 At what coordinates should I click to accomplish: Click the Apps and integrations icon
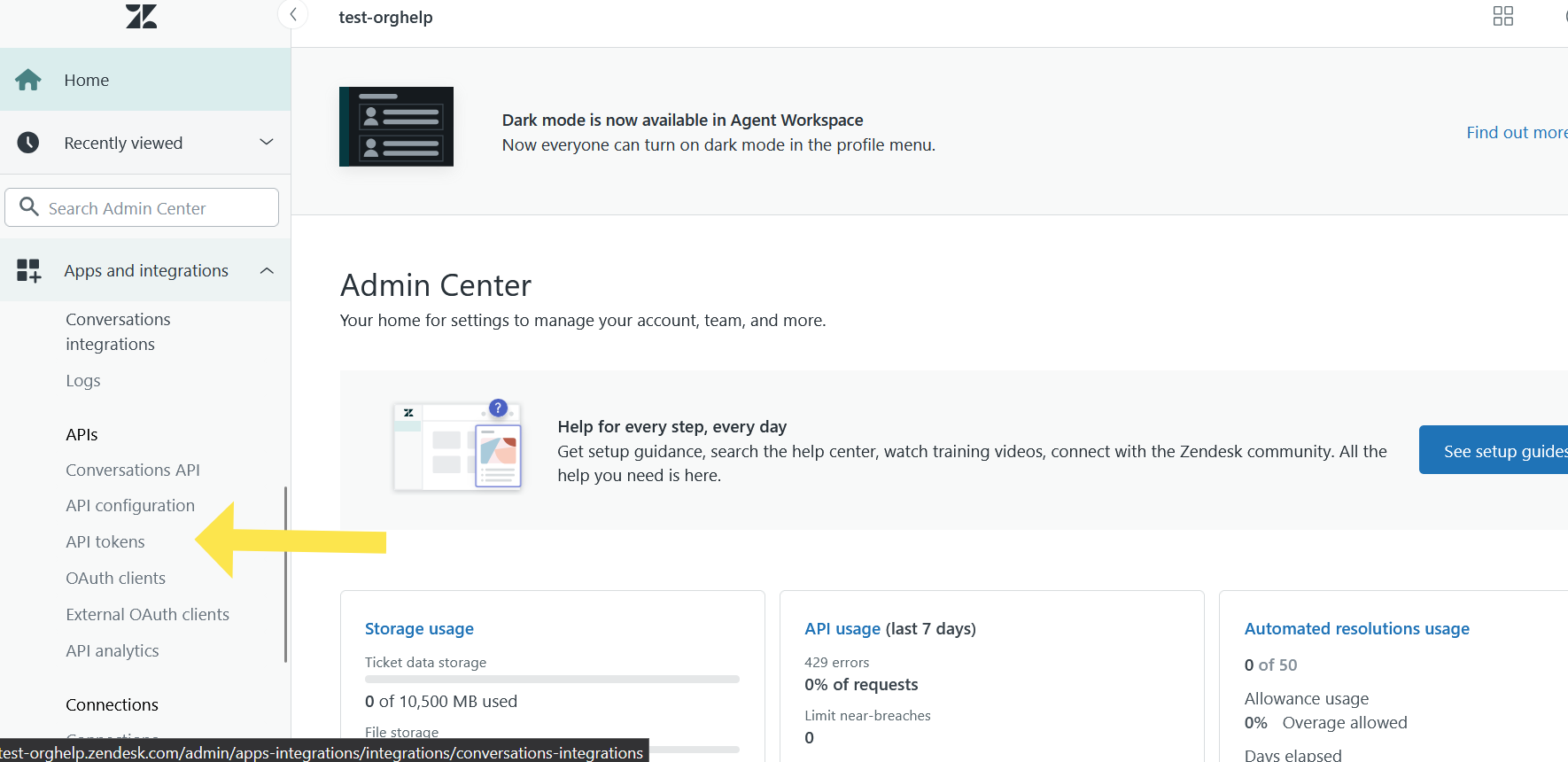click(x=28, y=270)
